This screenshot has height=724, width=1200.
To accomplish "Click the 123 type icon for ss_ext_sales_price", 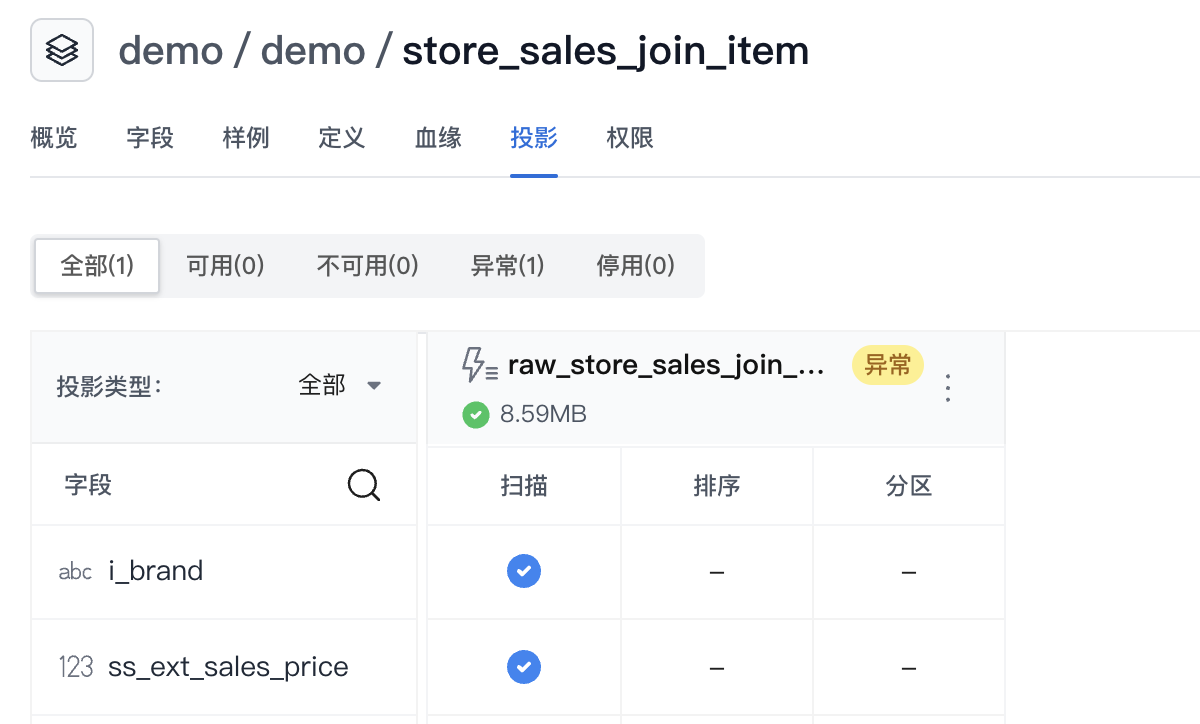I will tap(76, 667).
